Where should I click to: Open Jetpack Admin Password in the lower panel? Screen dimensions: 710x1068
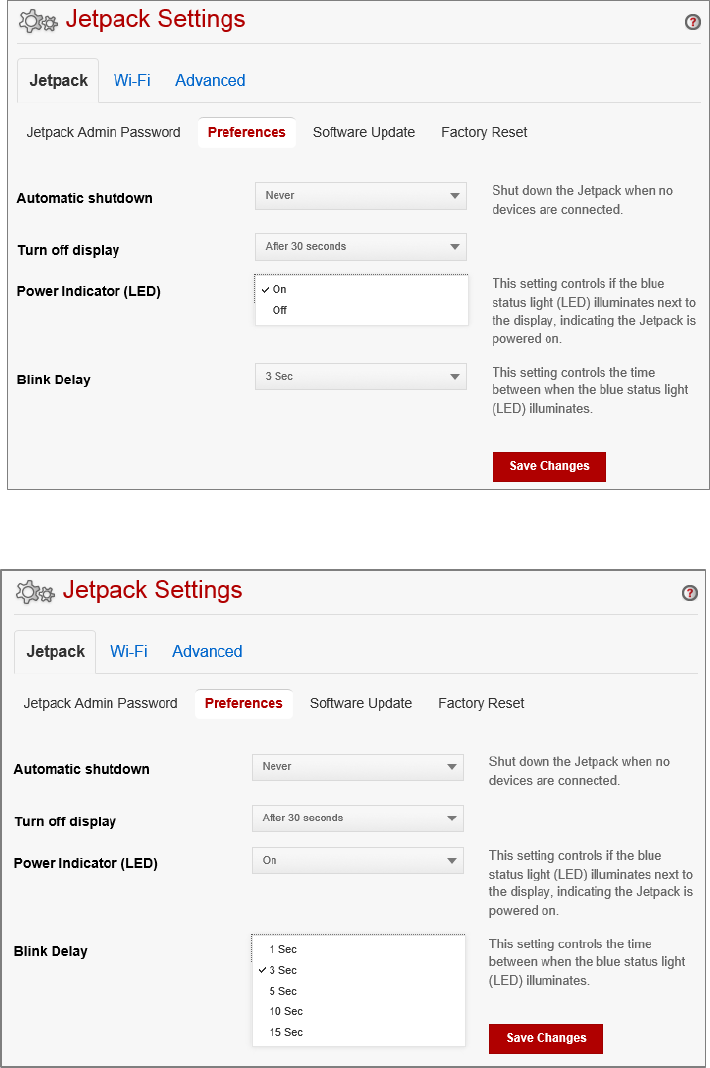point(100,704)
